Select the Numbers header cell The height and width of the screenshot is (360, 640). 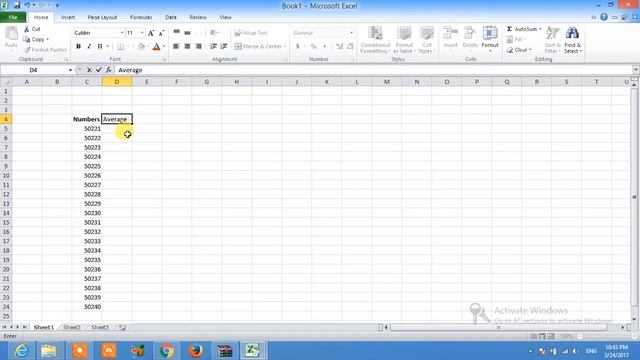pos(87,119)
